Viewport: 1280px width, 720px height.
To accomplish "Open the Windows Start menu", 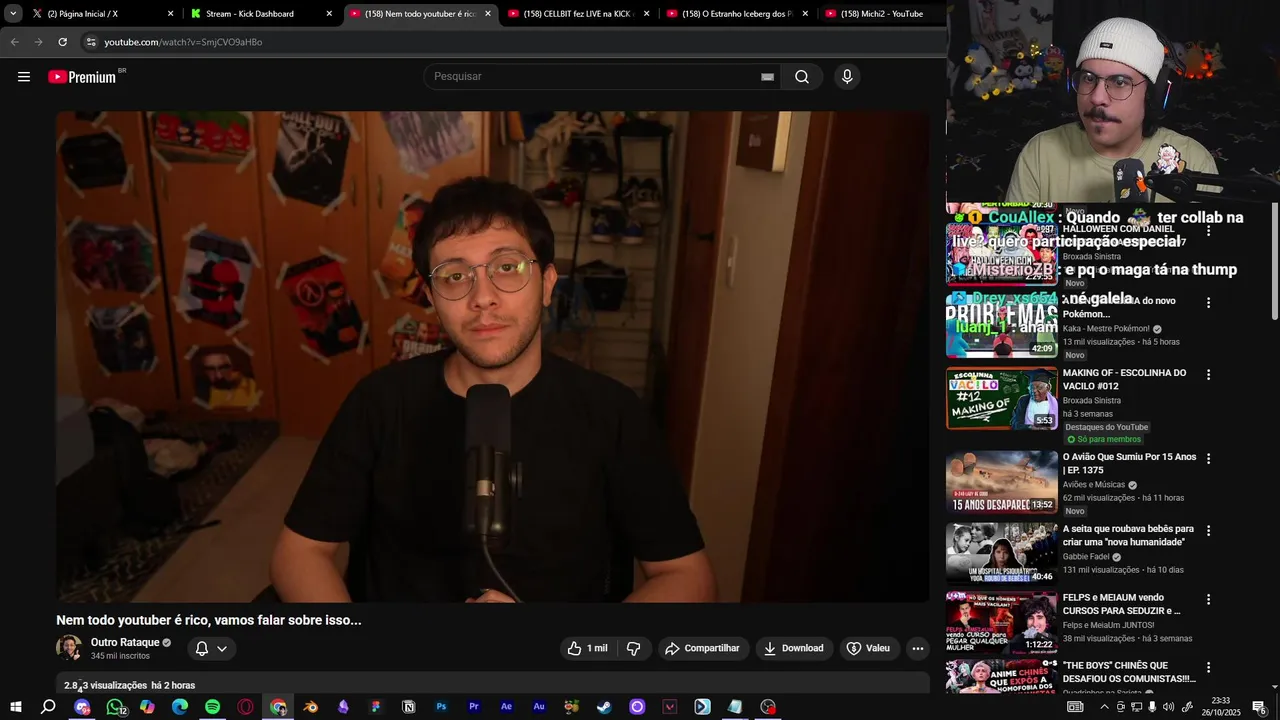I will click(x=16, y=707).
